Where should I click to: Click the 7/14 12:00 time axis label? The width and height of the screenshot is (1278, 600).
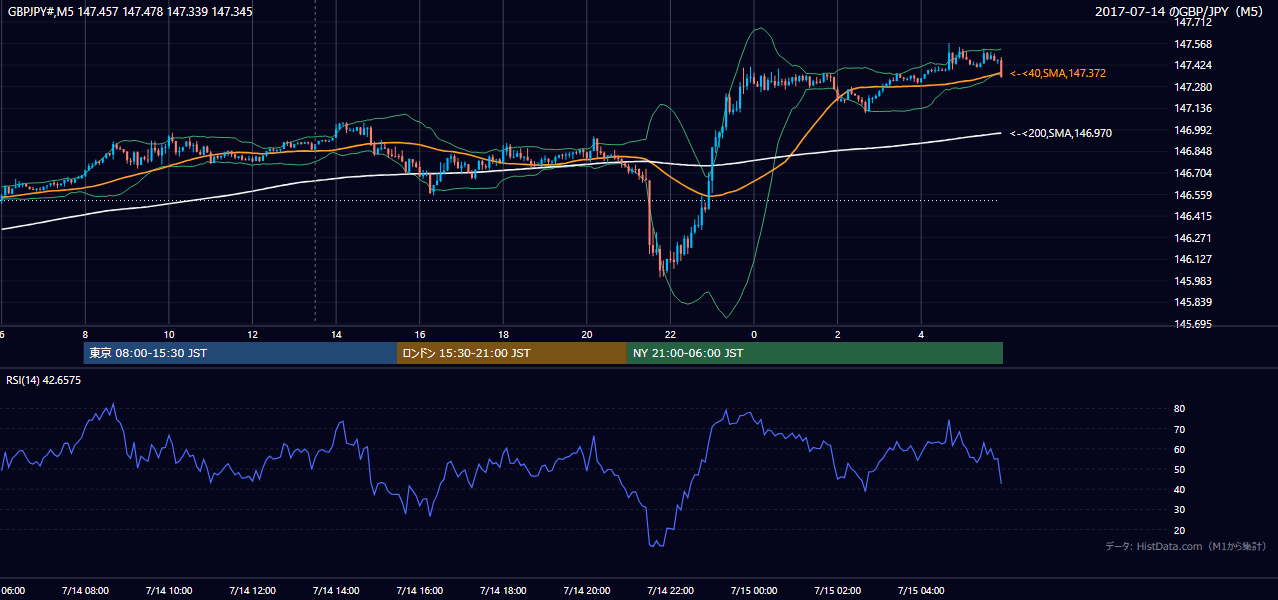(252, 590)
